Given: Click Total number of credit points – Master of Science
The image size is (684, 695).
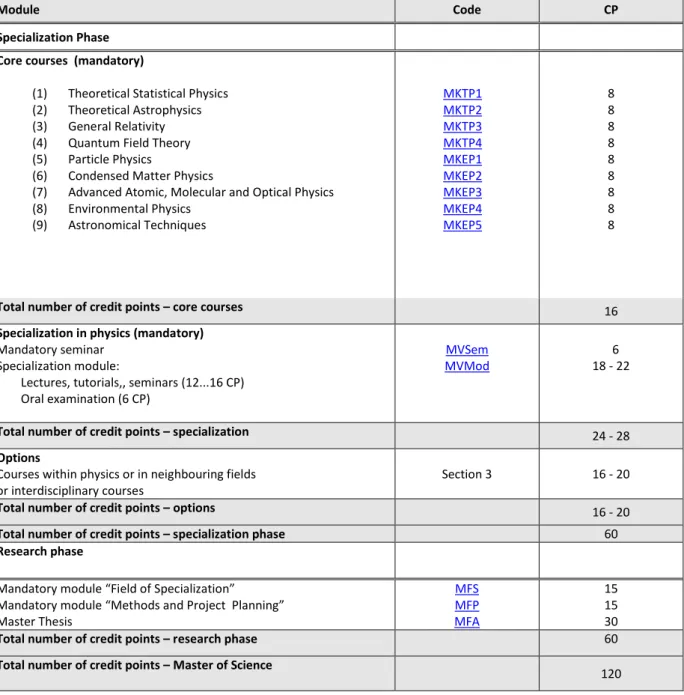Looking at the screenshot, I should point(136,665).
